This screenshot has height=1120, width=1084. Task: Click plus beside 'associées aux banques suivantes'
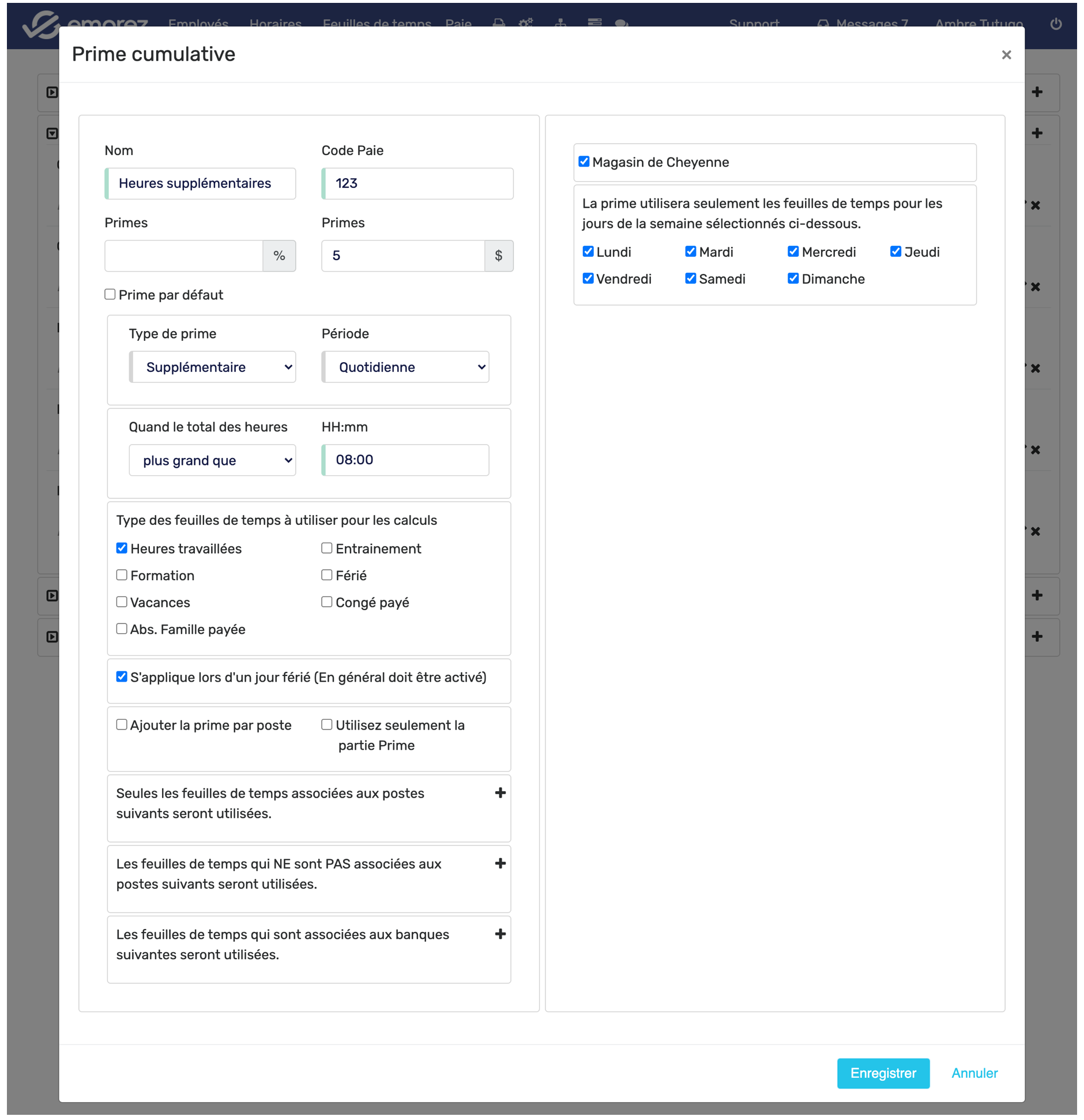point(500,934)
